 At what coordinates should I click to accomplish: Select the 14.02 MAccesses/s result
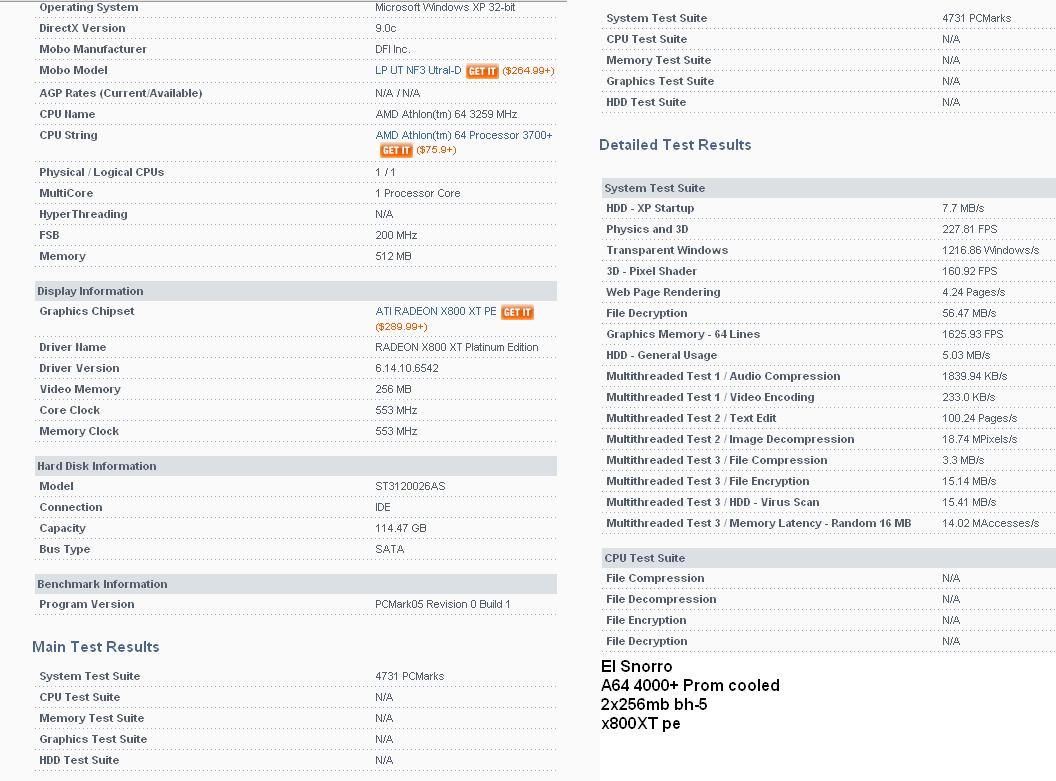click(991, 523)
